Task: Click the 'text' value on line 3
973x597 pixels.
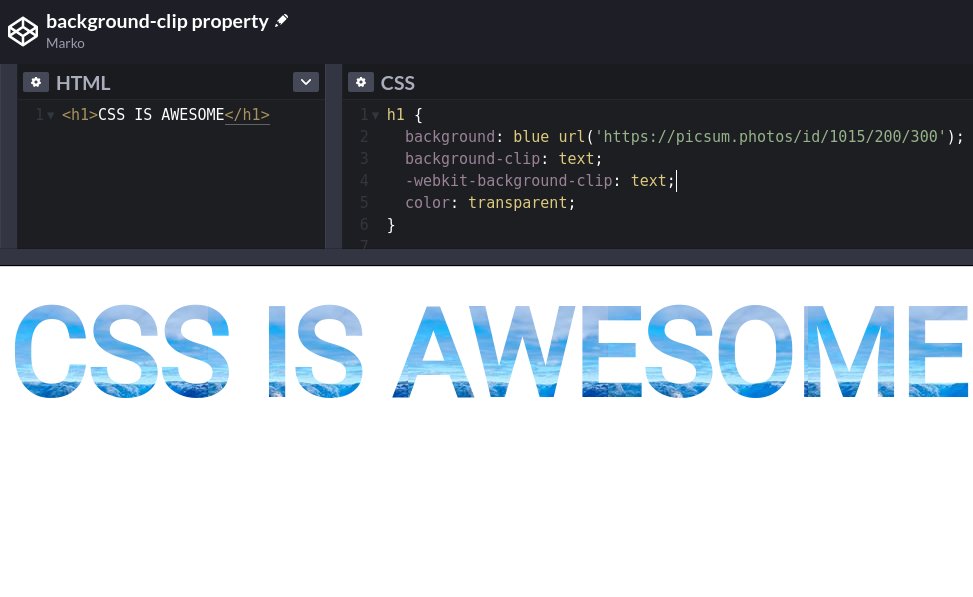Action: [576, 159]
